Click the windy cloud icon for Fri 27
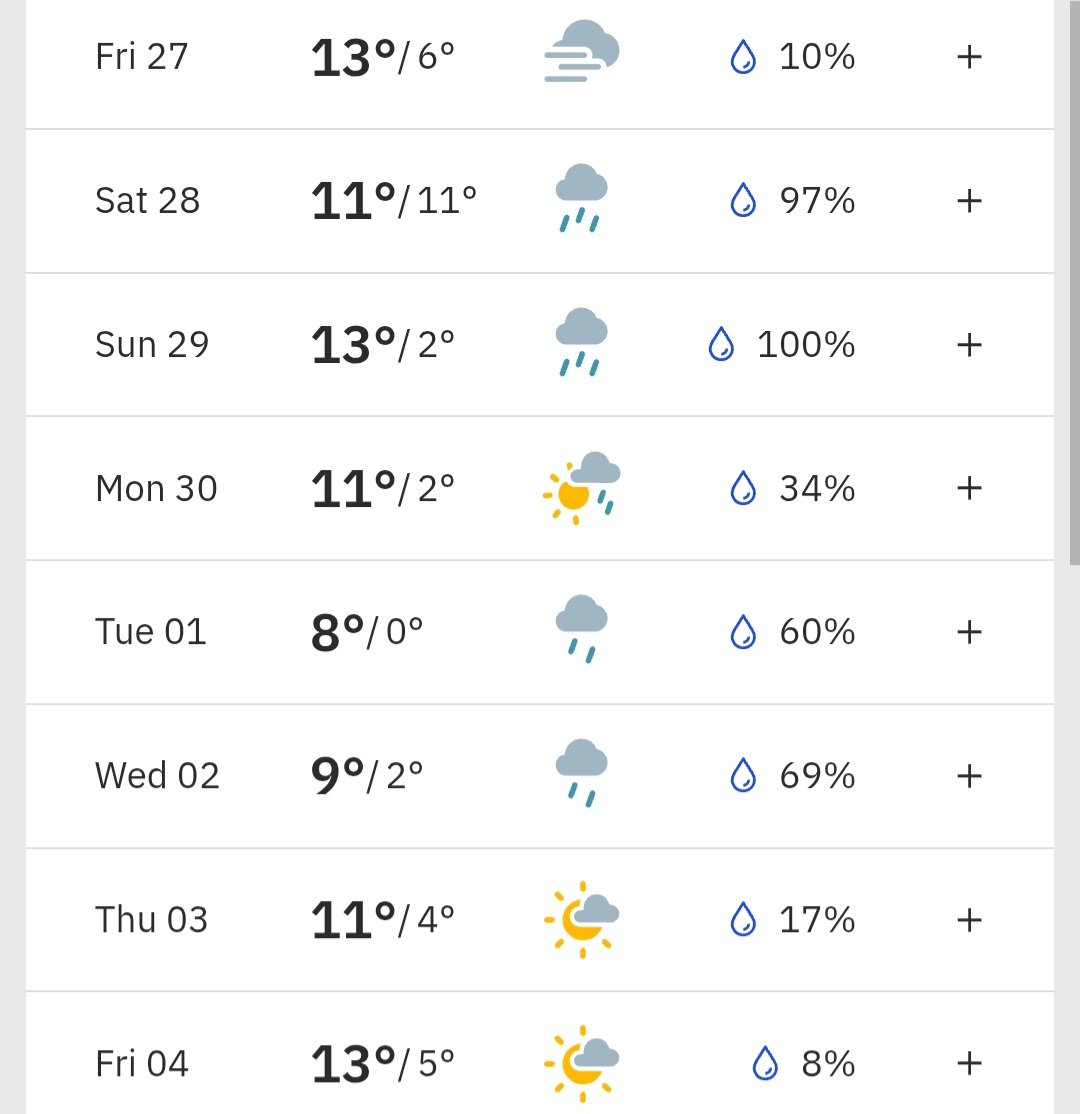1080x1114 pixels. [582, 52]
